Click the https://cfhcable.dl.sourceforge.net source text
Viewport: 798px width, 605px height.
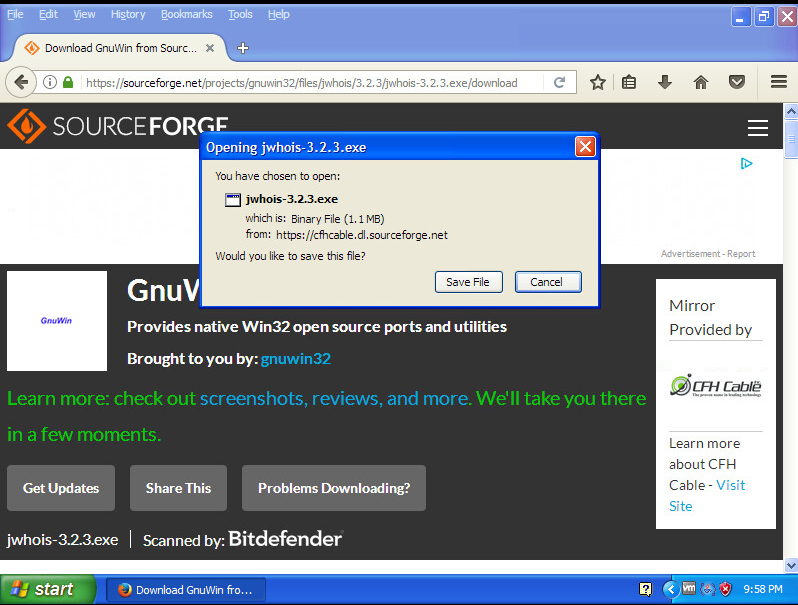362,235
